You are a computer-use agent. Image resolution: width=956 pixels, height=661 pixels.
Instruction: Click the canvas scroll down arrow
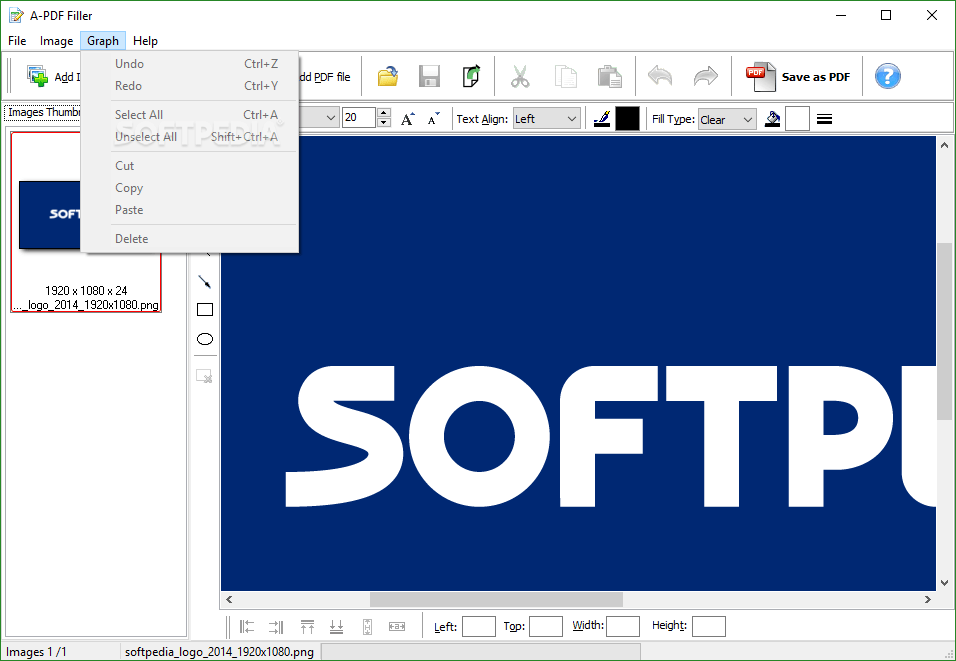tap(944, 583)
